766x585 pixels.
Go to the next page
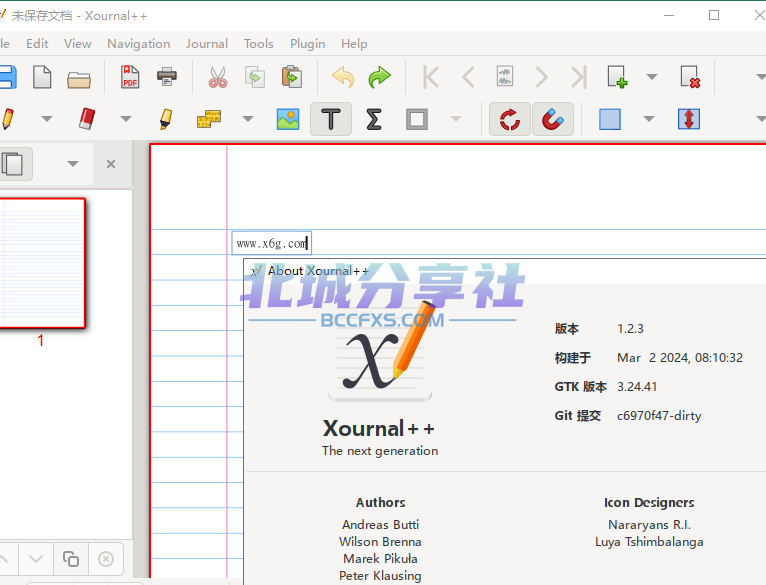(x=541, y=77)
